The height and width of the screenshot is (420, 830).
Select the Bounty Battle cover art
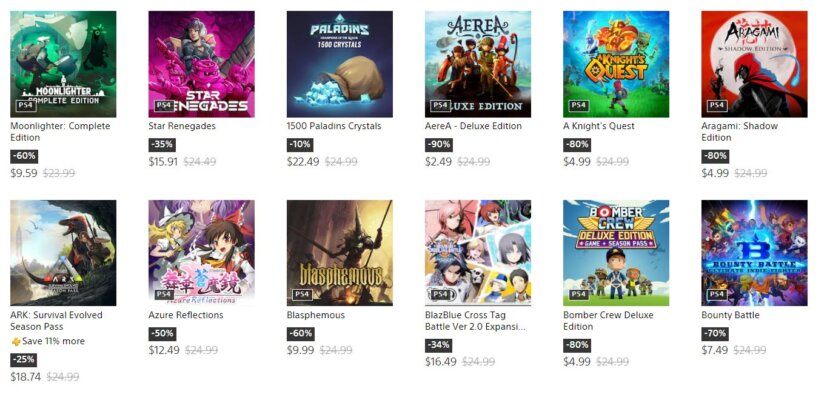pyautogui.click(x=754, y=253)
